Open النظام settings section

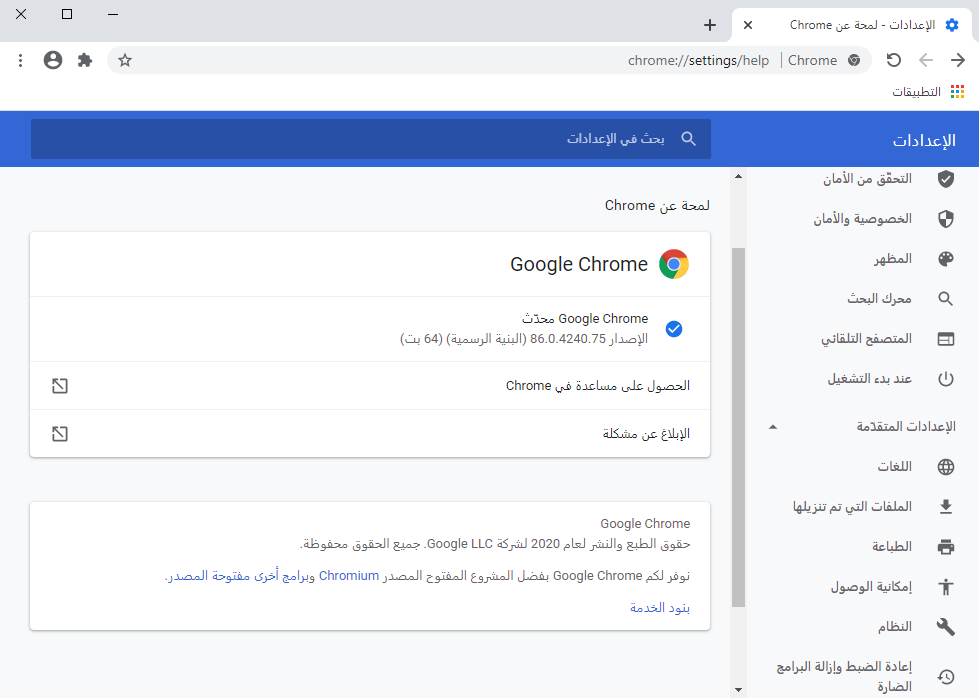click(895, 627)
